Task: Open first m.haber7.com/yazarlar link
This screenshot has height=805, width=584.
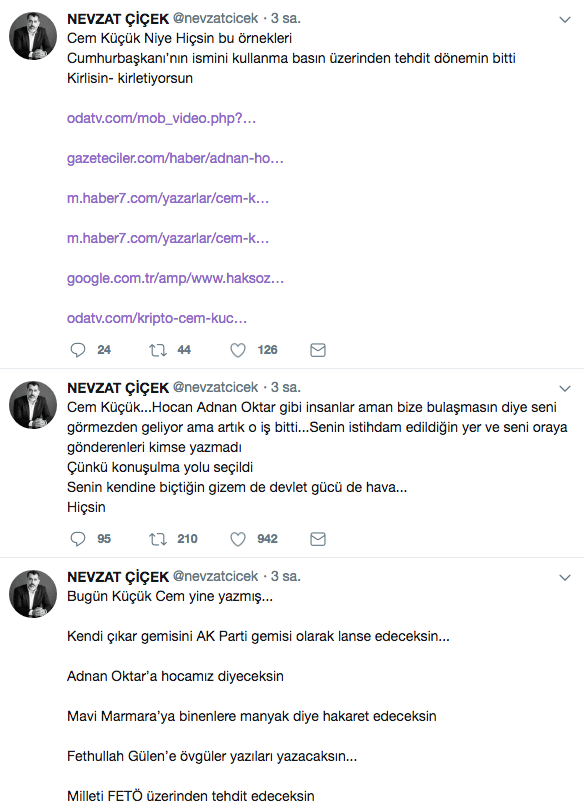Action: pos(168,198)
